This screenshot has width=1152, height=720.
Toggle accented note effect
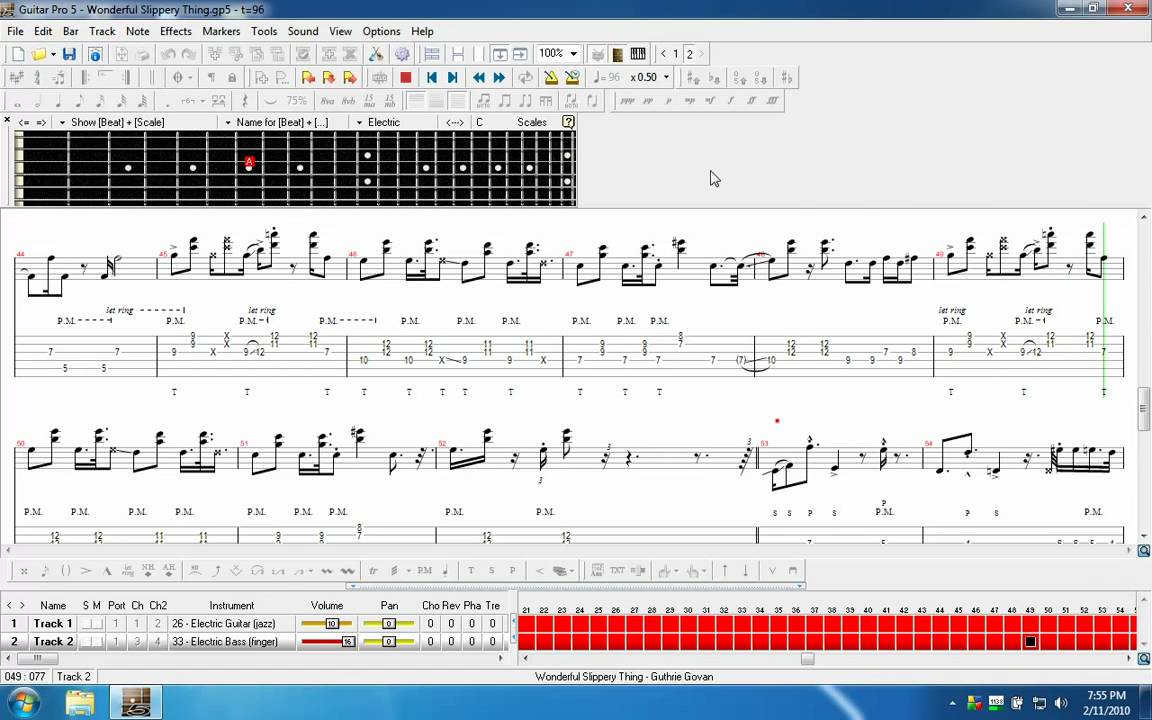tap(86, 571)
